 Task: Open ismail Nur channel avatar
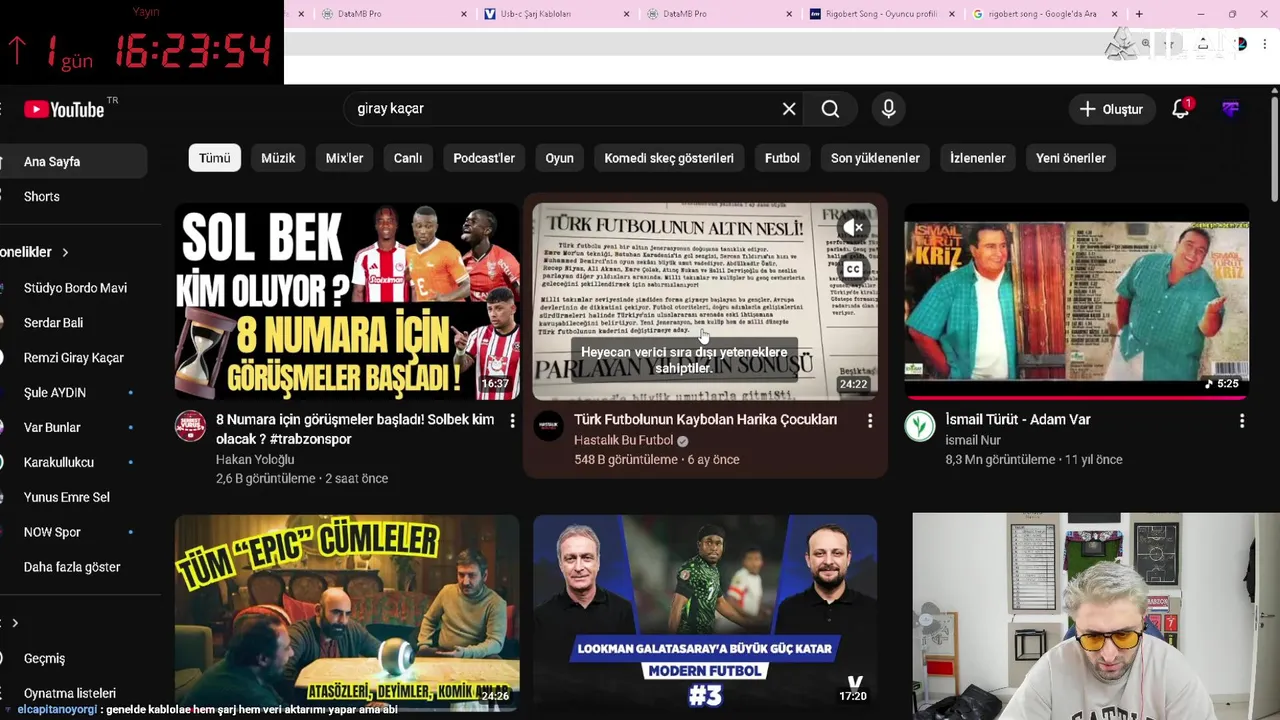(x=920, y=426)
